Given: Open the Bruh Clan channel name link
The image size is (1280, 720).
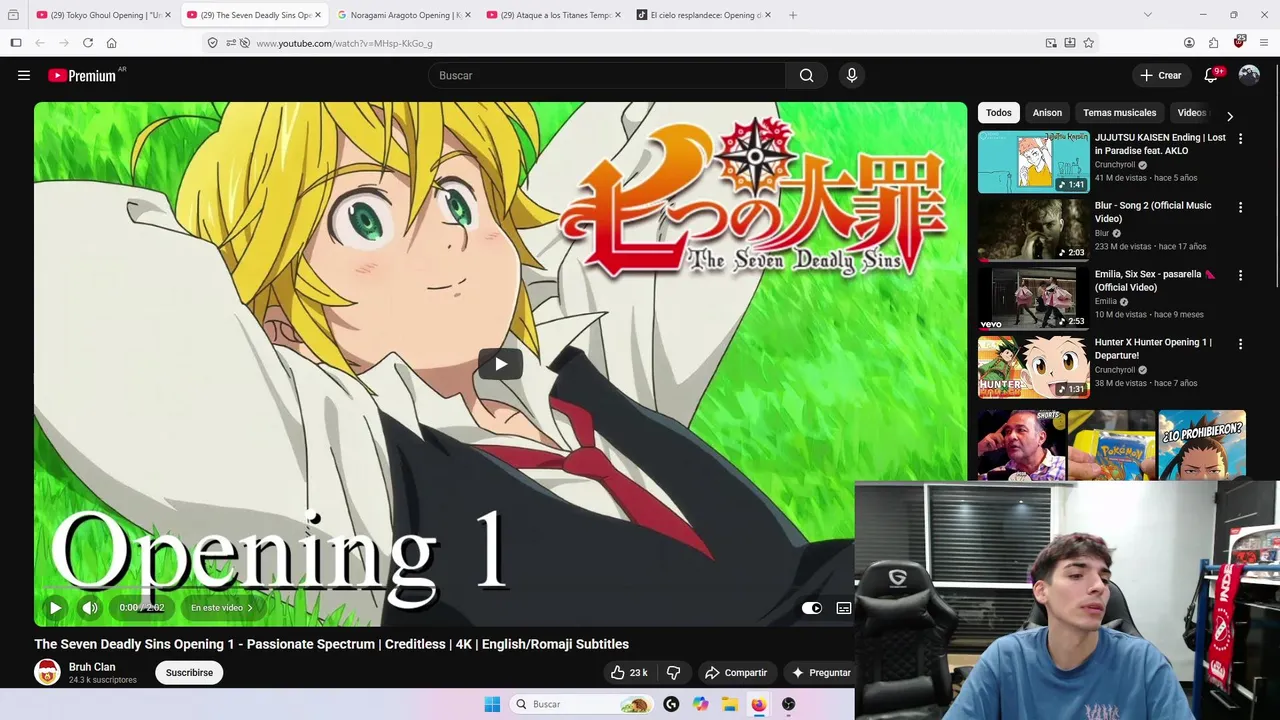Looking at the screenshot, I should point(92,667).
